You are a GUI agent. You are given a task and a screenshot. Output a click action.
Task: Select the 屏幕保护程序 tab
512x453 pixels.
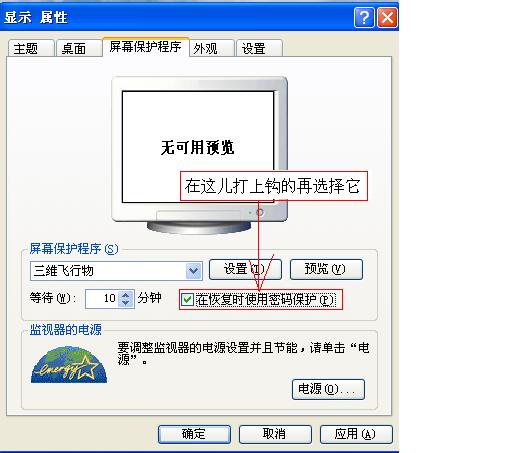[x=146, y=47]
